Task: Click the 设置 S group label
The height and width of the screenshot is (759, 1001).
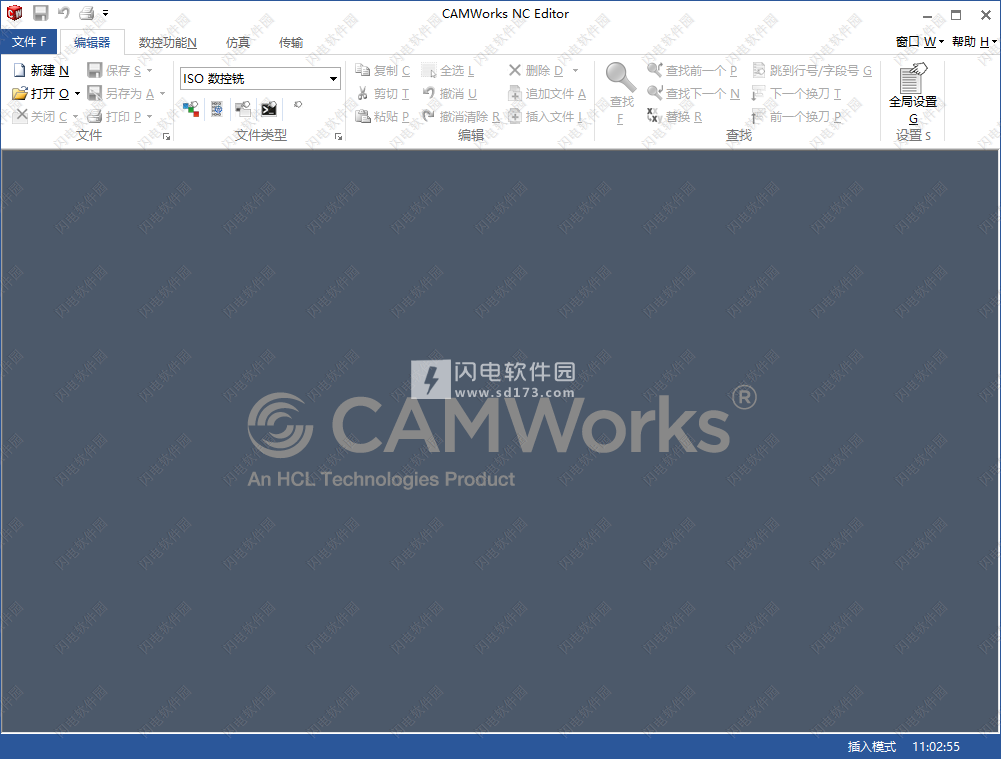Action: click(913, 135)
